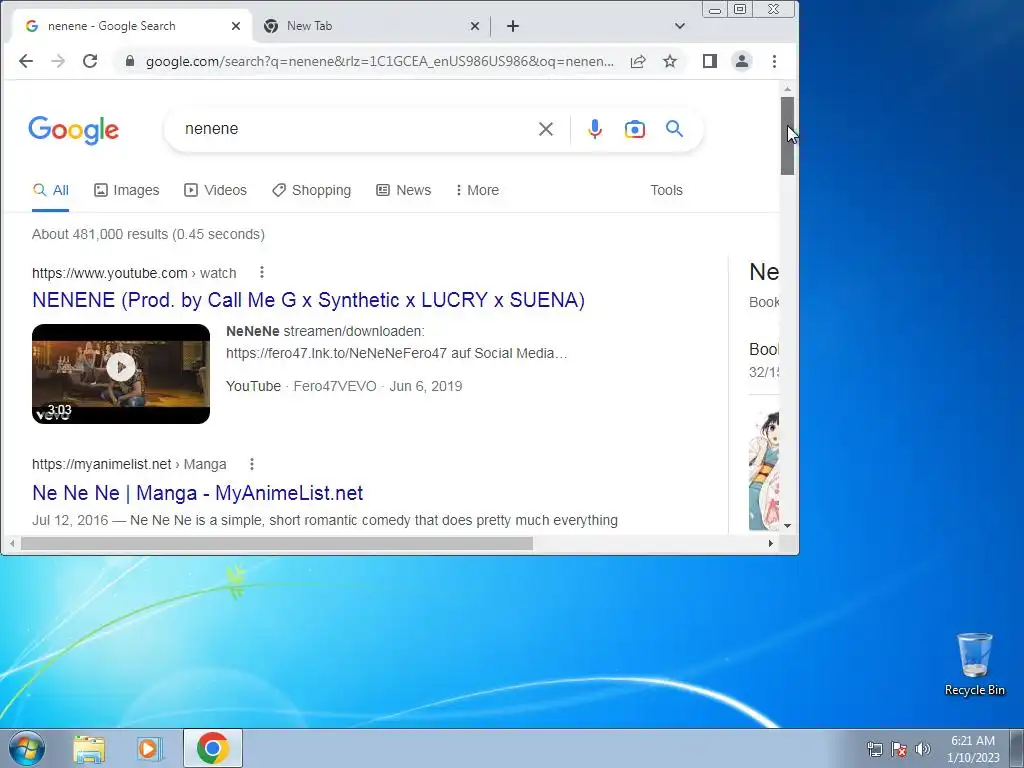This screenshot has width=1024, height=768.
Task: Expand the More search filters
Action: pyautogui.click(x=477, y=190)
